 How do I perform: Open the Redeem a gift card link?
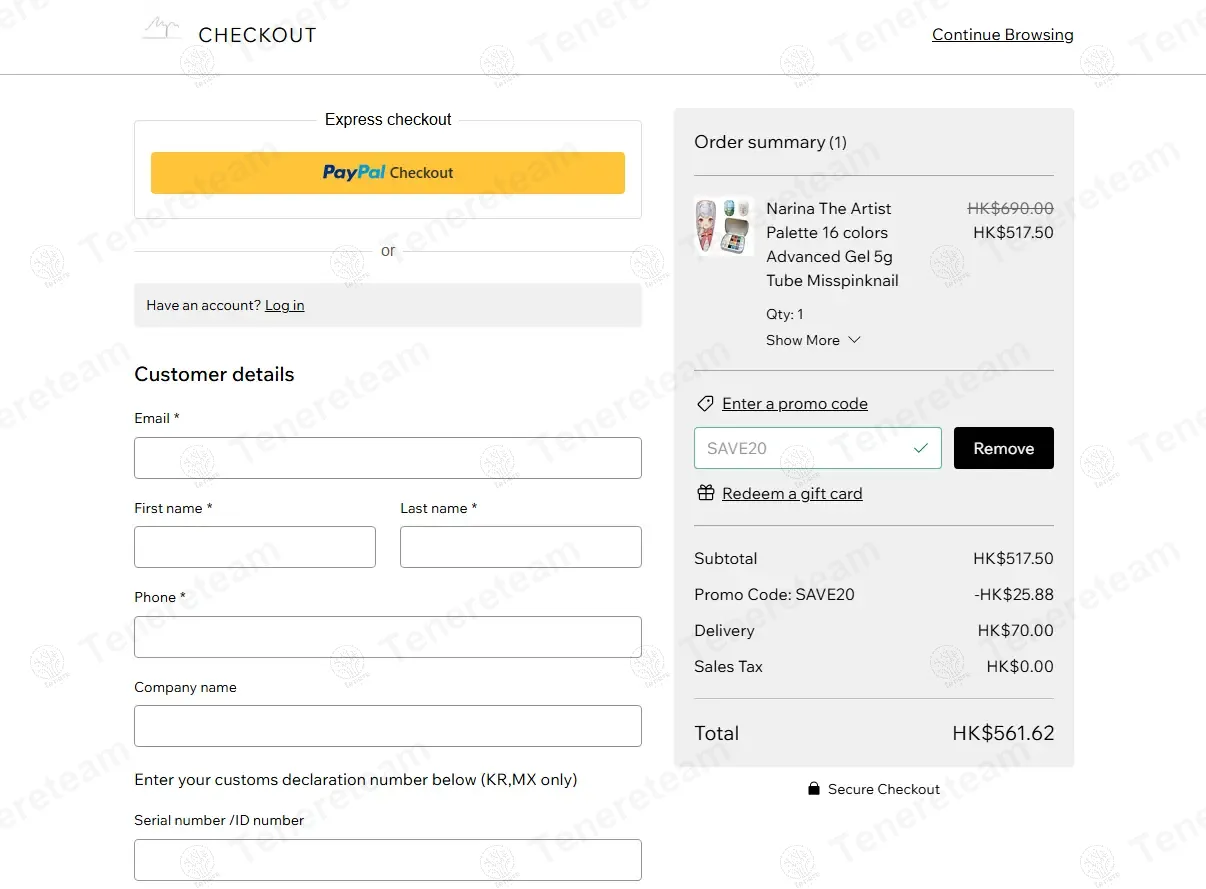[791, 493]
